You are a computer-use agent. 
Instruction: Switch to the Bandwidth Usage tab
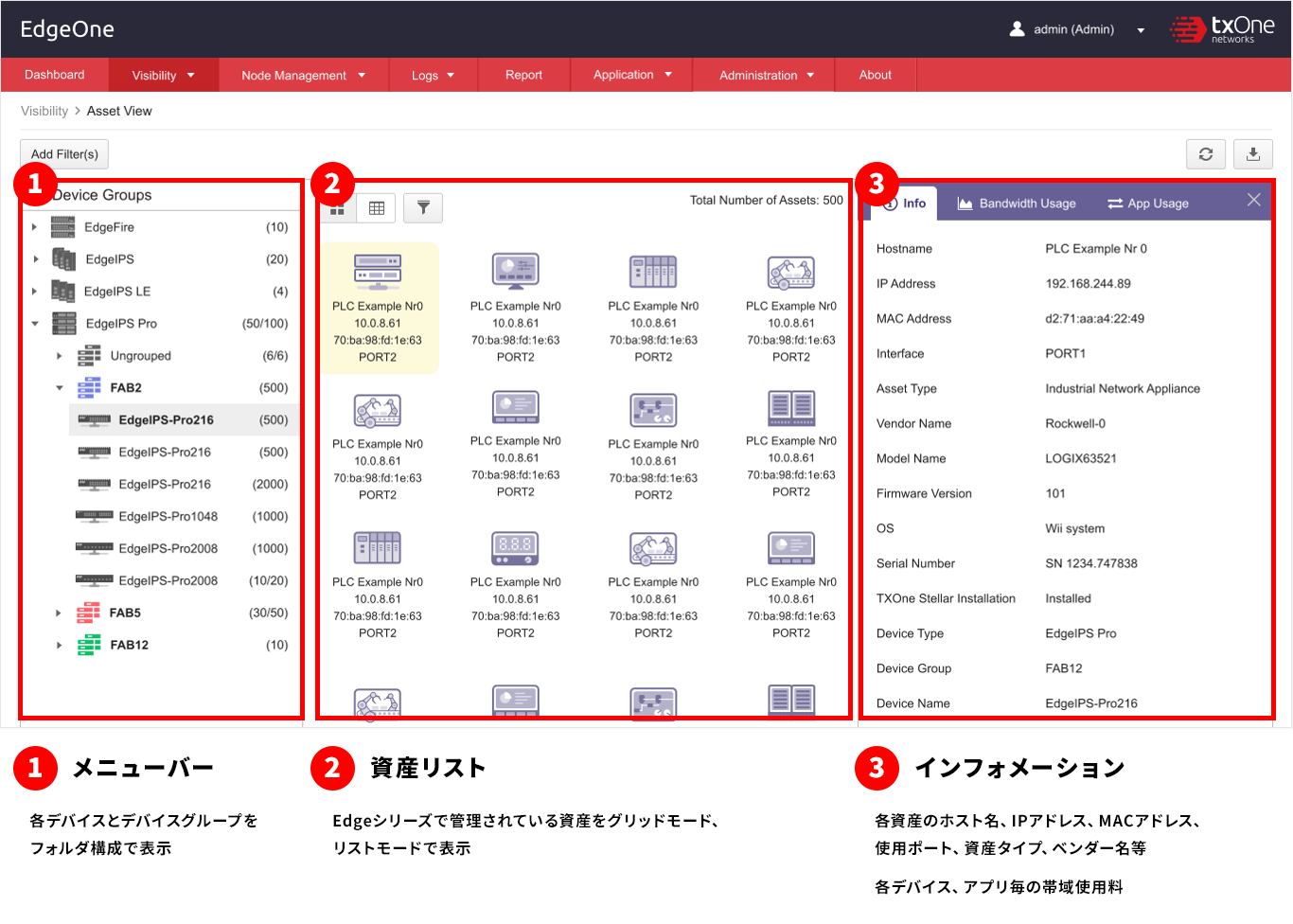[1017, 204]
